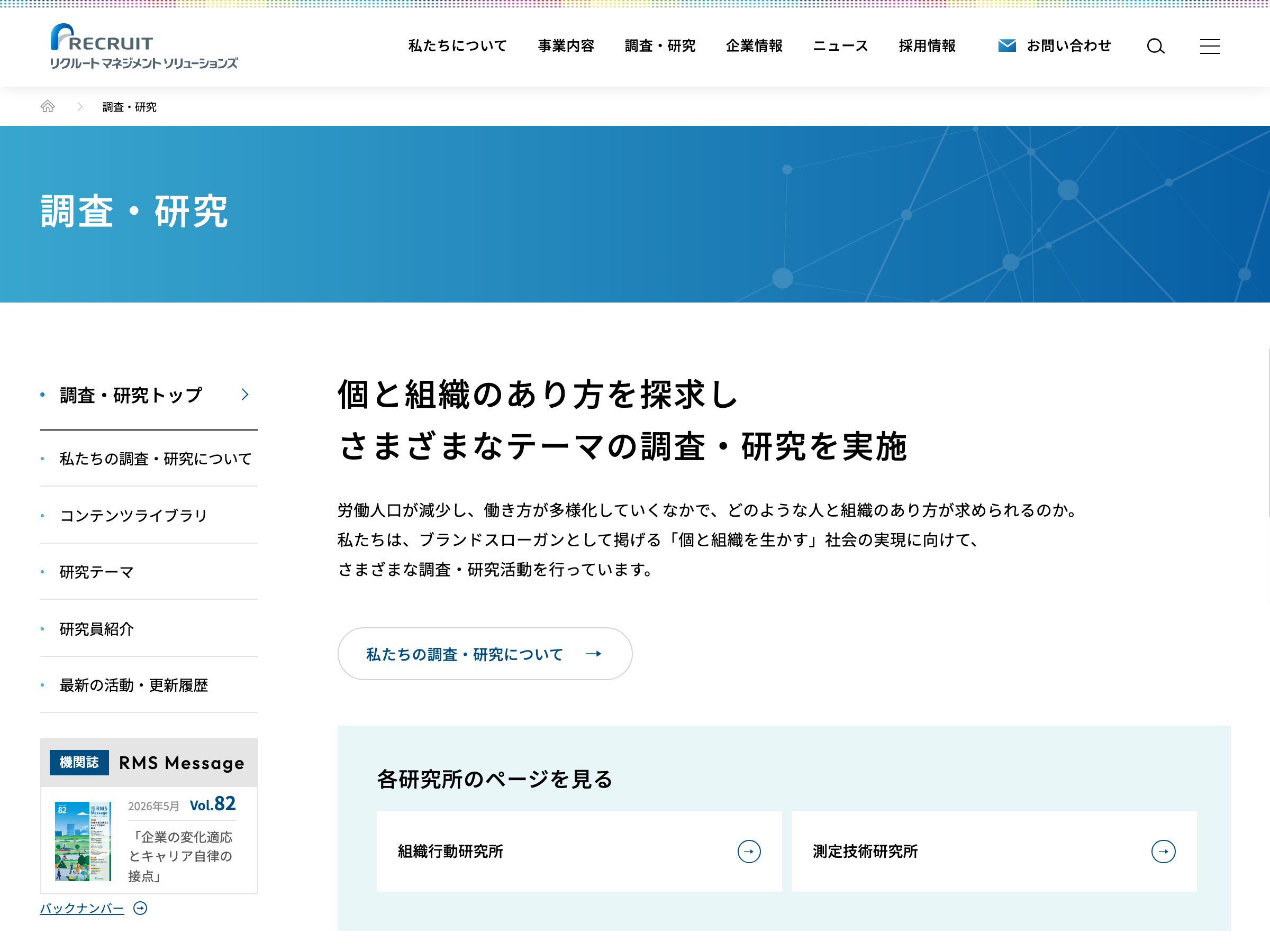1270x952 pixels.
Task: Open 私たちについて in the top navigation
Action: 458,46
